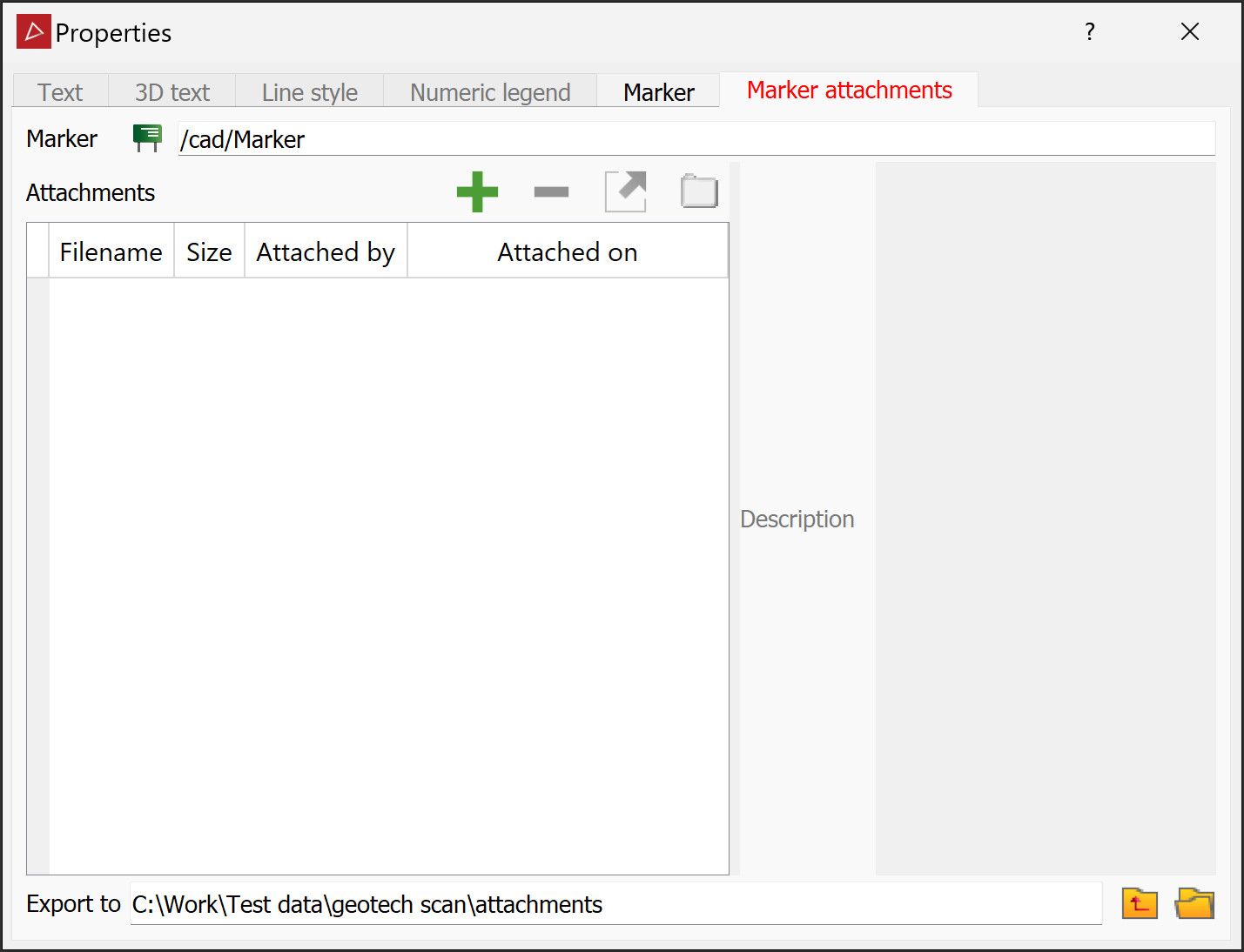Click the red Properties app logo
Viewport: 1244px width, 952px height.
click(x=34, y=31)
